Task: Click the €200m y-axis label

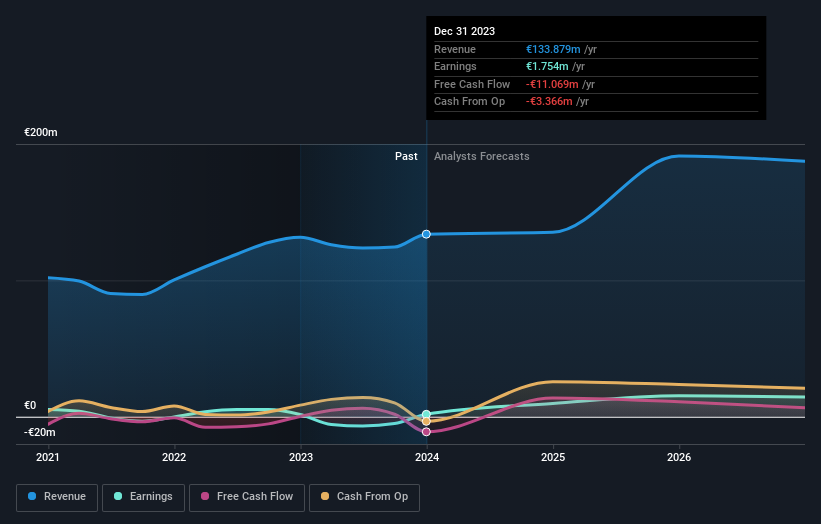Action: pos(41,132)
